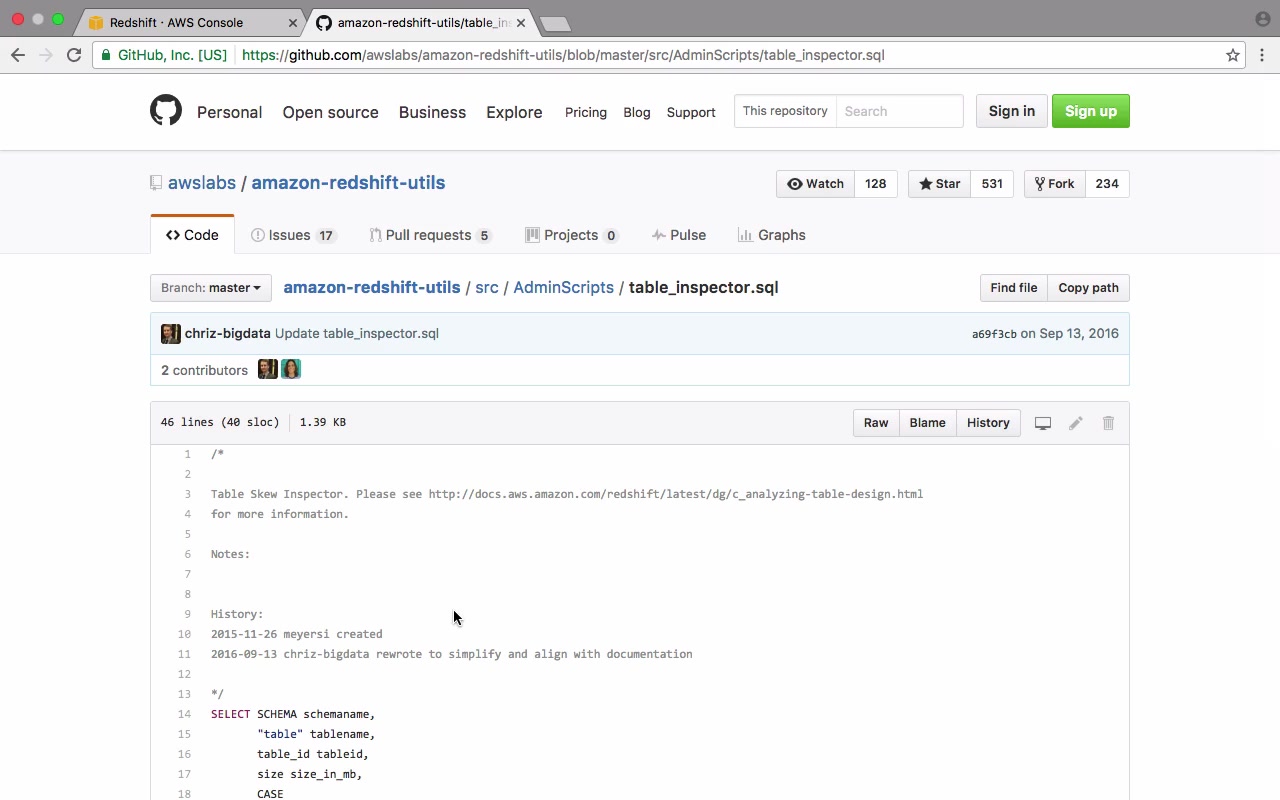Open the Graphs tab
The height and width of the screenshot is (800, 1280).
pyautogui.click(x=772, y=235)
